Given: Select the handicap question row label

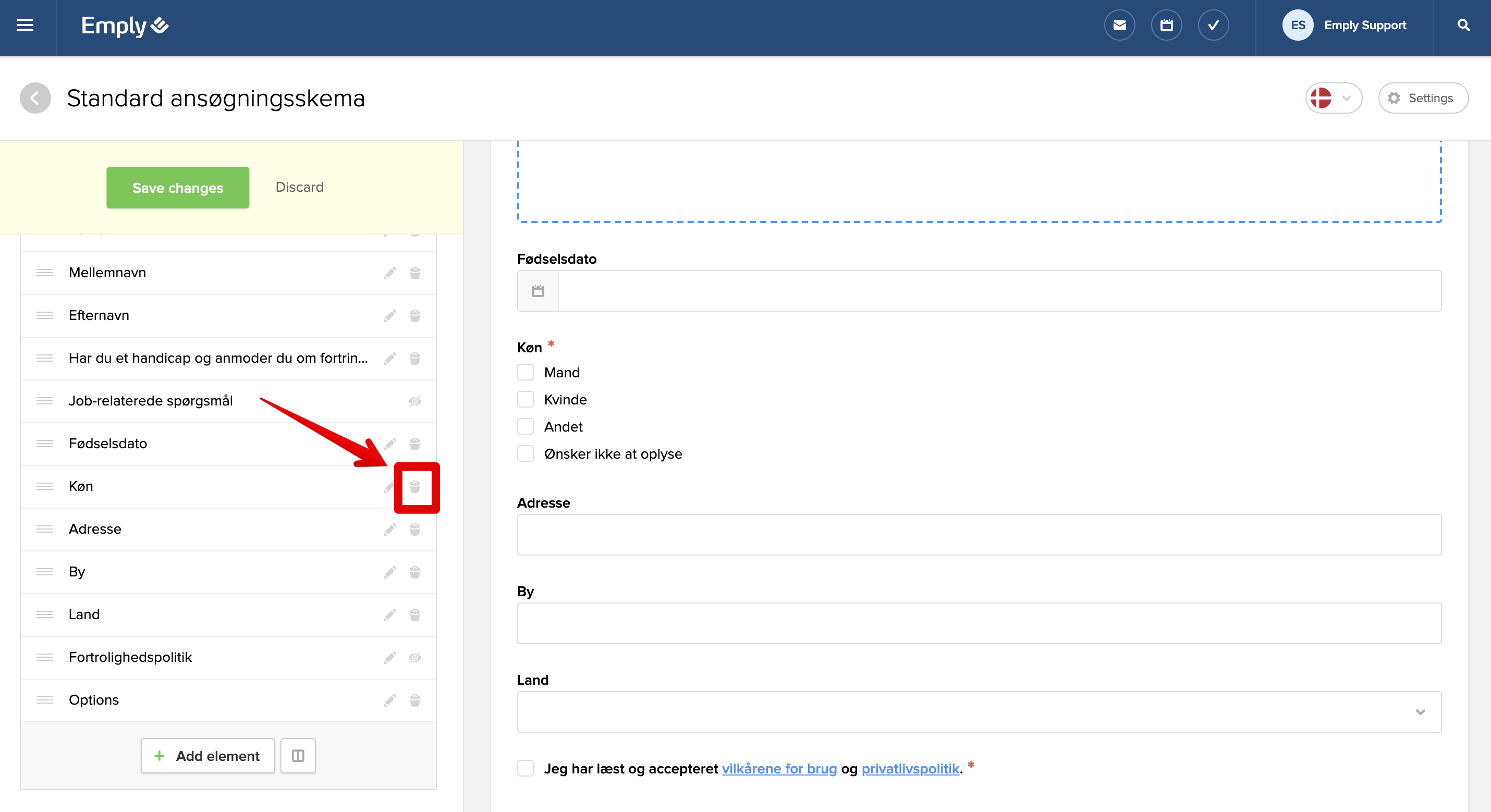Looking at the screenshot, I should coord(218,358).
